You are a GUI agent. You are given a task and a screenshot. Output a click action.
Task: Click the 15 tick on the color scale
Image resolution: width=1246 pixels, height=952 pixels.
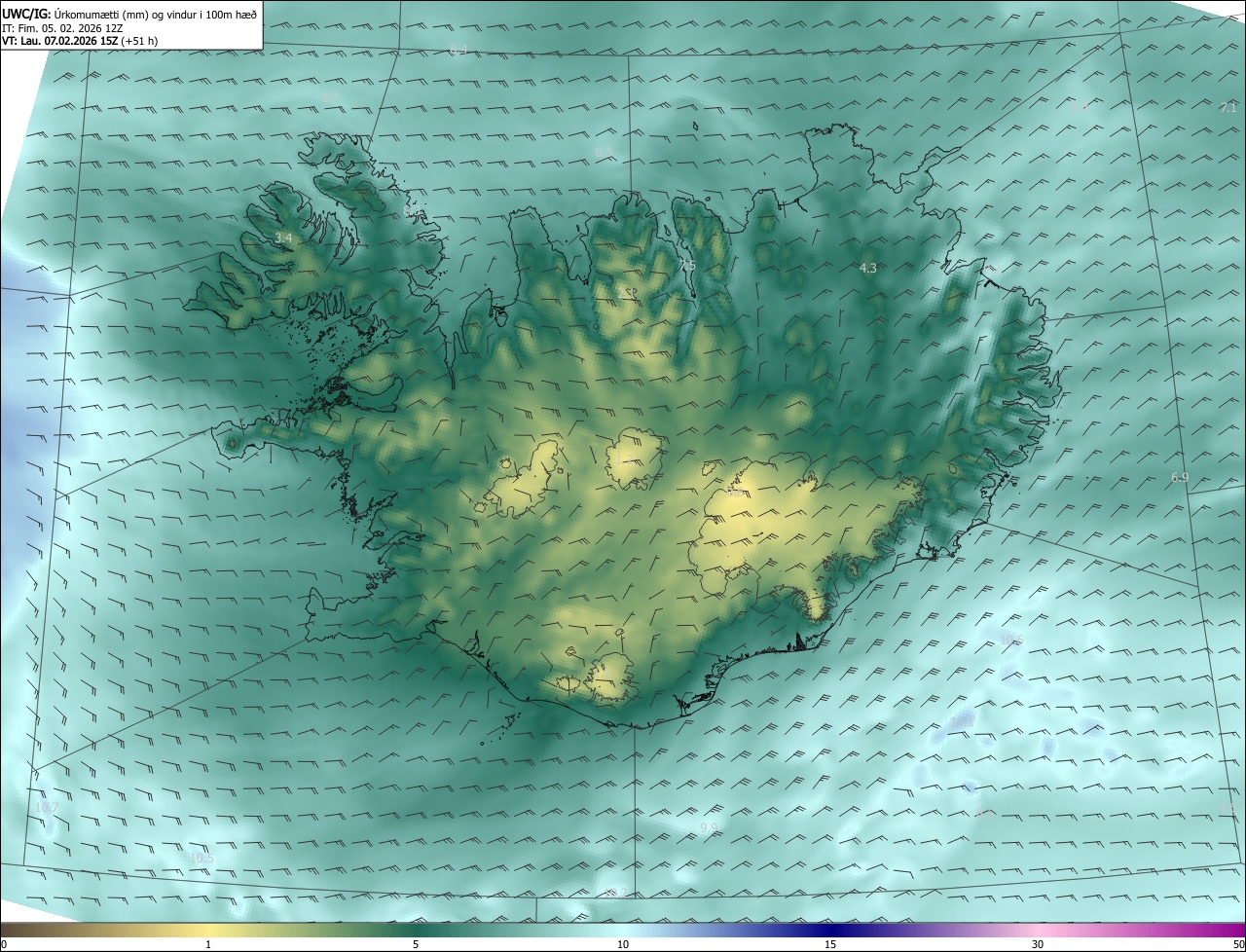830,945
